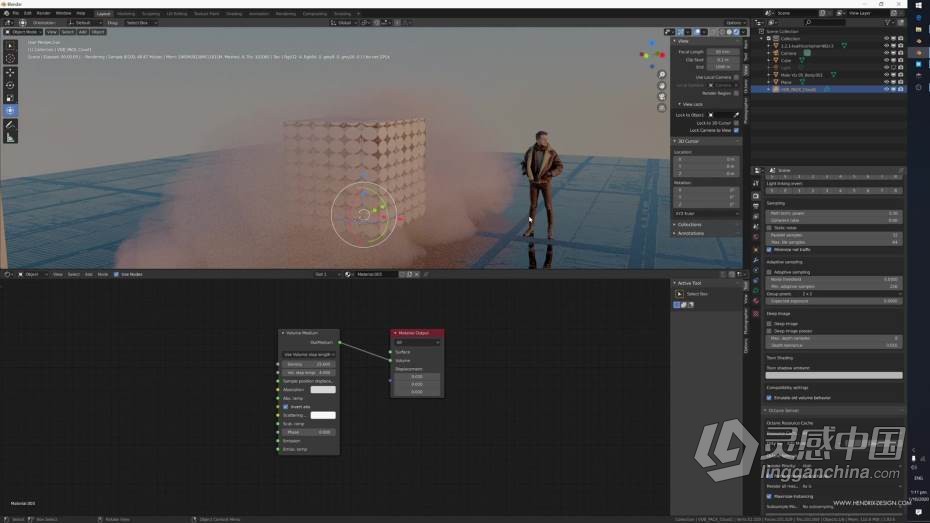
Task: Click the pan hand viewport gizmo
Action: click(x=661, y=86)
